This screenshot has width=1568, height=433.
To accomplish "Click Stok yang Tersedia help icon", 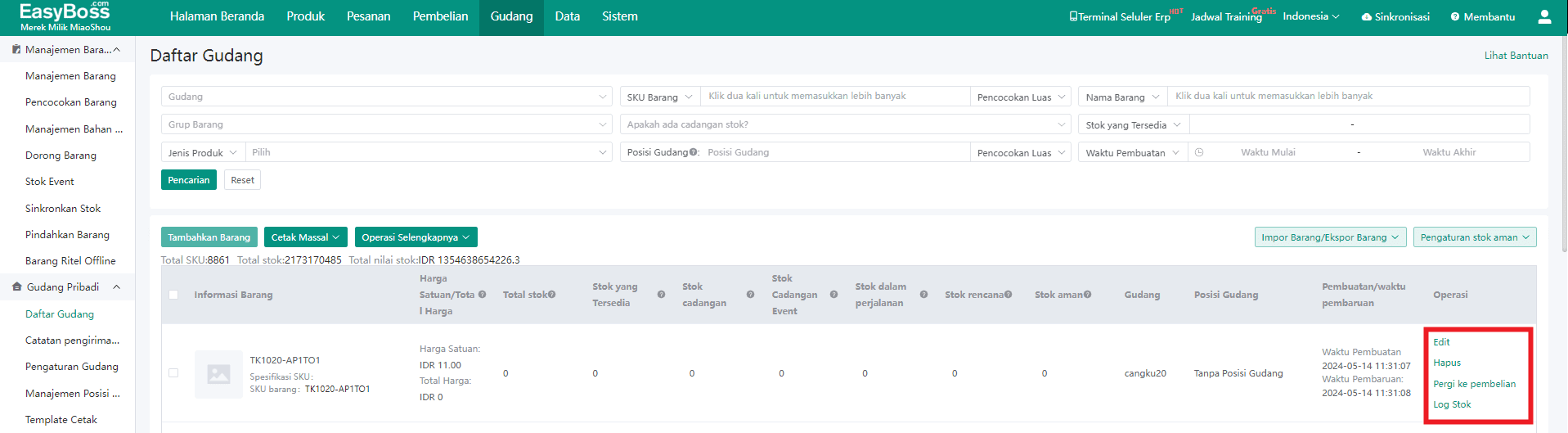I will [x=661, y=295].
